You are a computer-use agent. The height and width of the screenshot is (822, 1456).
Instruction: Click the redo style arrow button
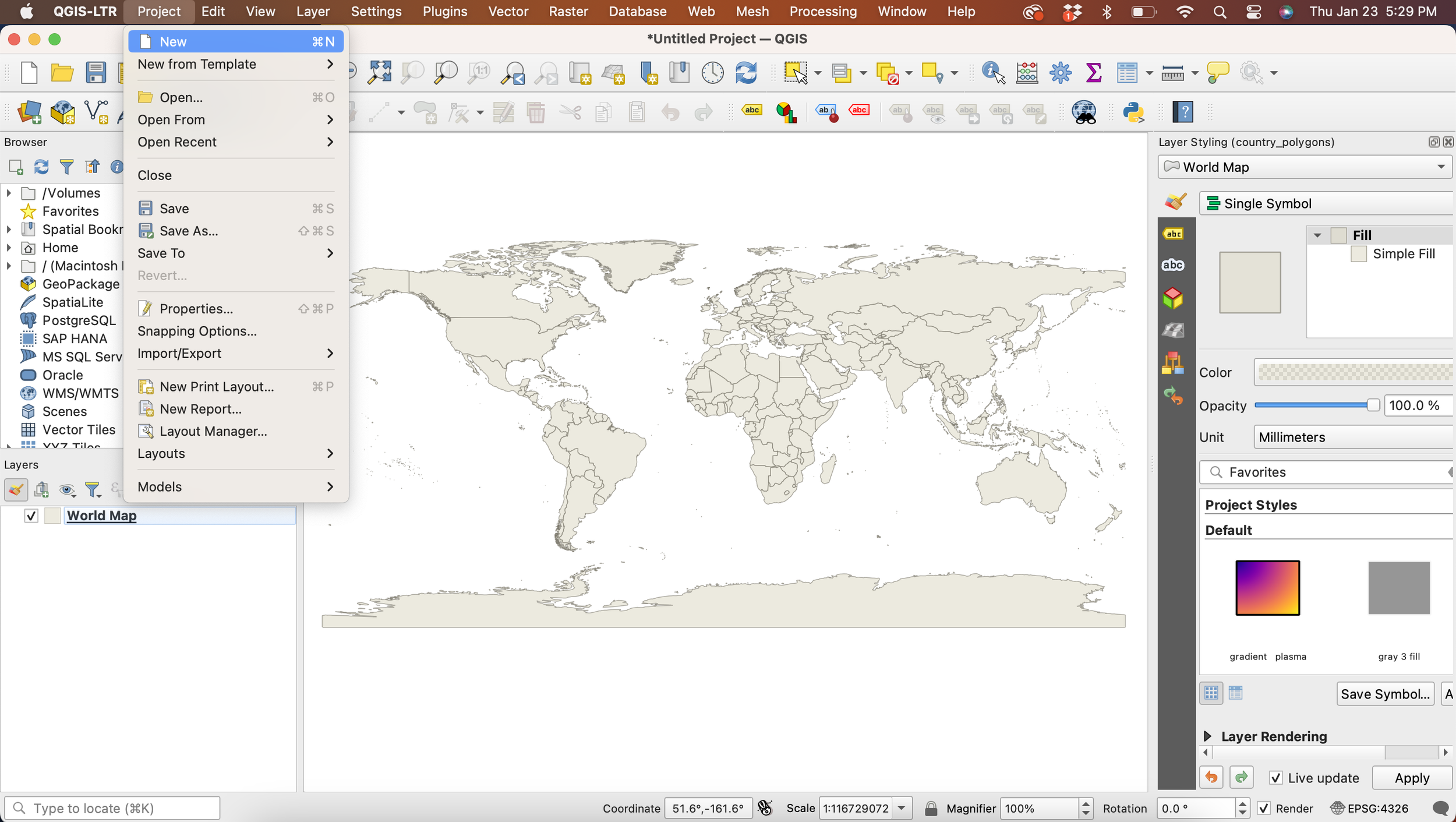[1241, 778]
